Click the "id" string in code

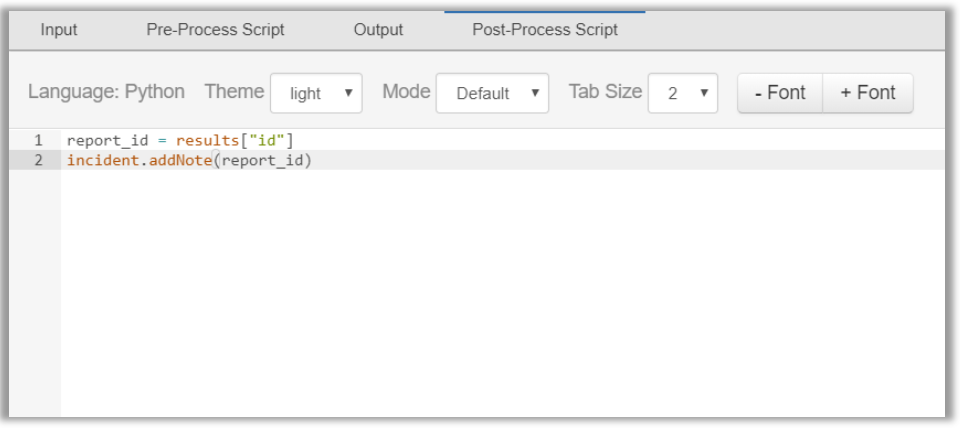266,141
